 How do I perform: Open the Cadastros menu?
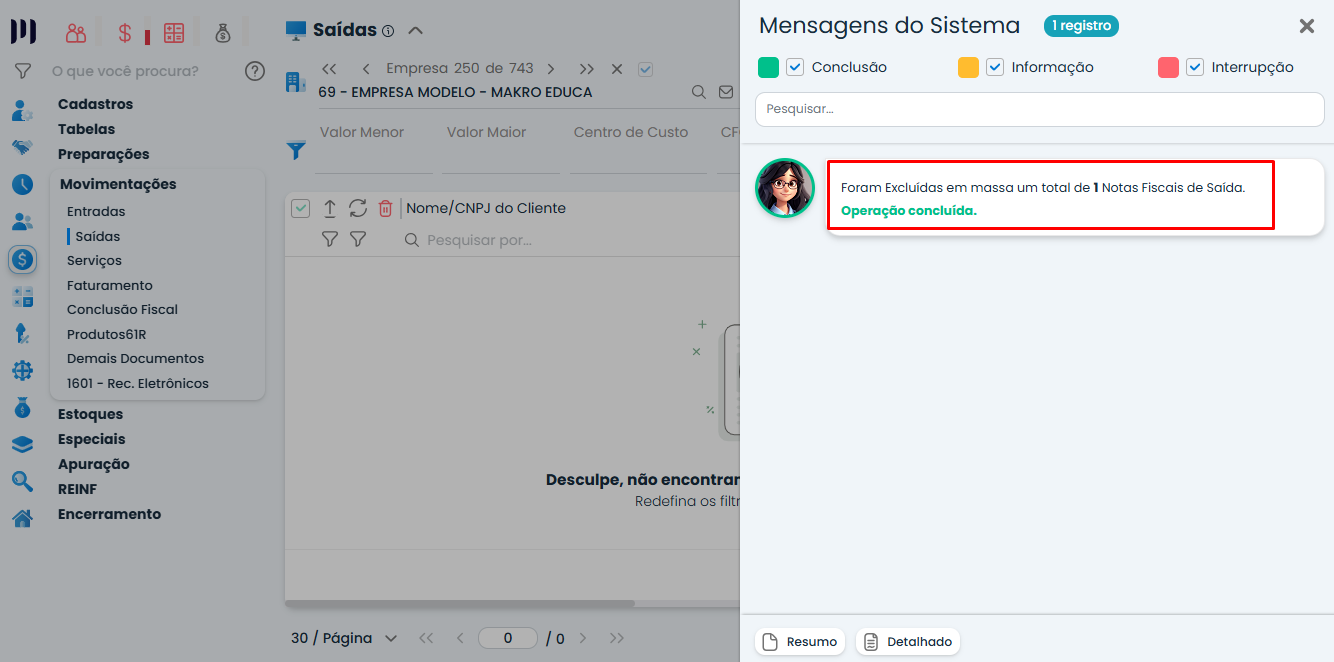(95, 104)
